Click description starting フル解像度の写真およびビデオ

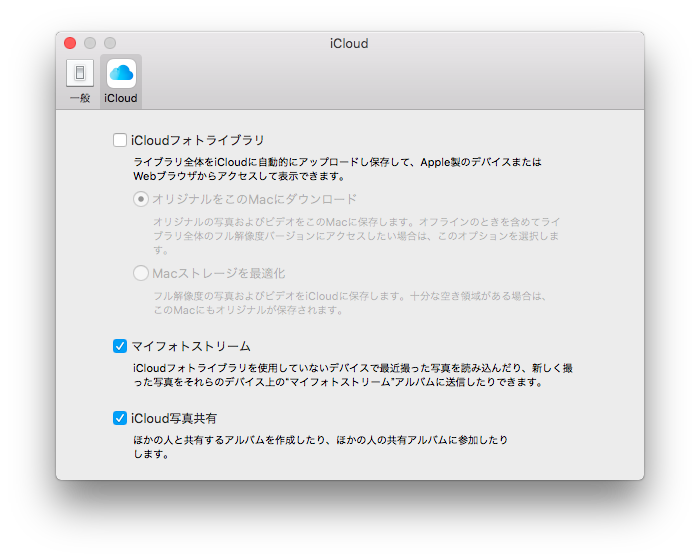[x=350, y=303]
